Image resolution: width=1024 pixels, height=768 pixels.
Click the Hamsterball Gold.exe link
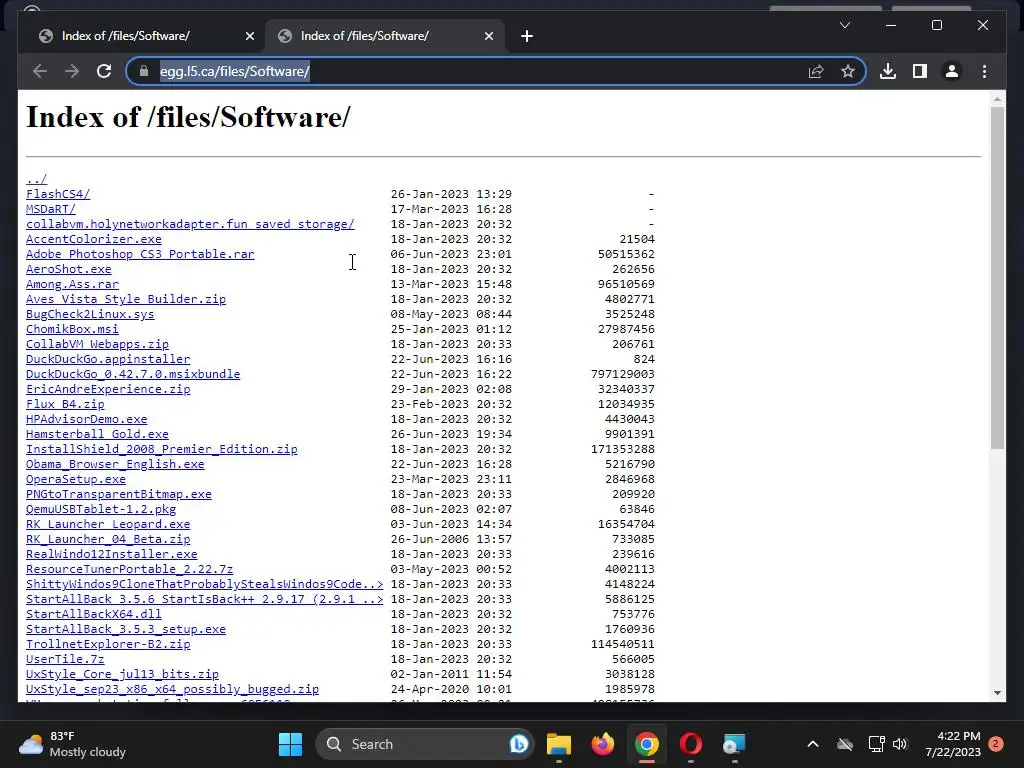click(x=97, y=434)
